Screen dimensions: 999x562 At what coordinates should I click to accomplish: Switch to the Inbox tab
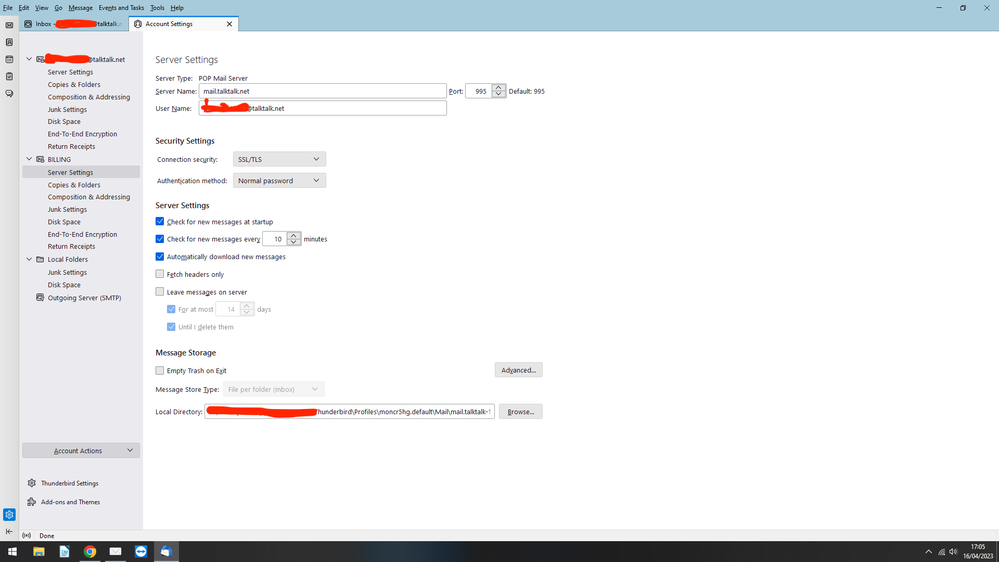74,24
